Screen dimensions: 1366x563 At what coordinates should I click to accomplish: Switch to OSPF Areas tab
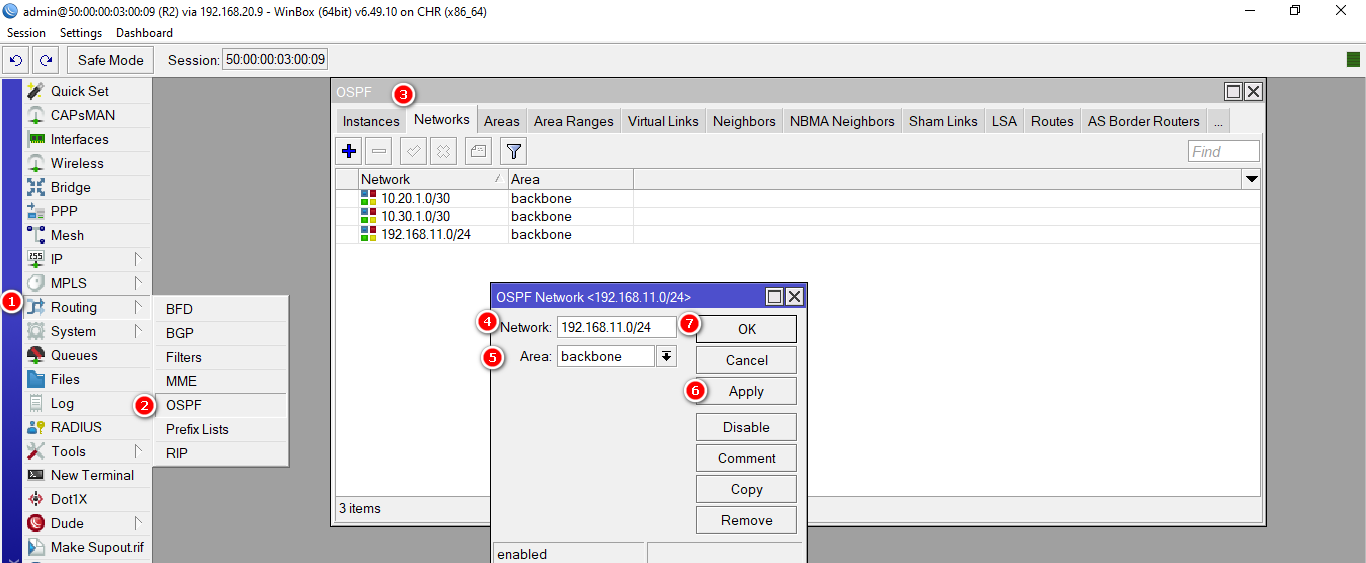point(502,121)
